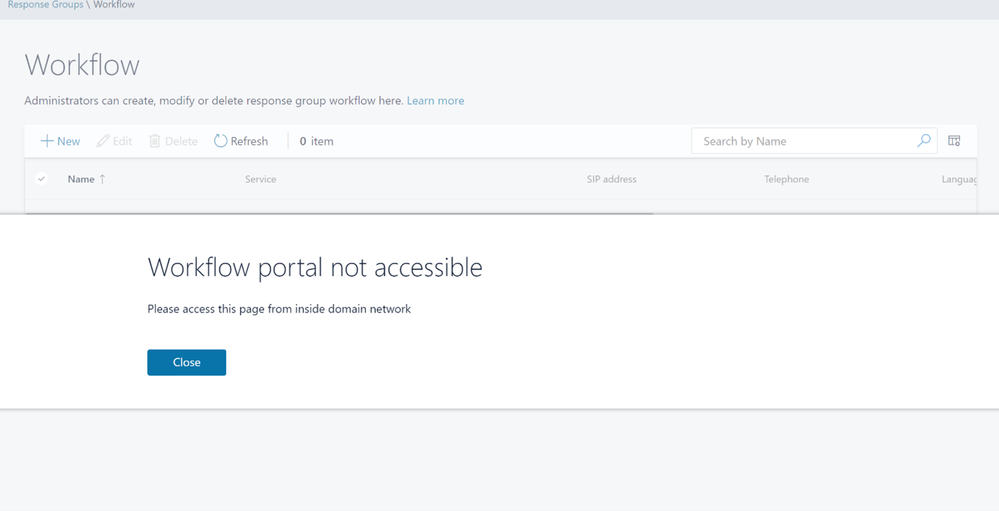The width and height of the screenshot is (999, 511).
Task: Click the pencil Edit icon
Action: [x=103, y=141]
